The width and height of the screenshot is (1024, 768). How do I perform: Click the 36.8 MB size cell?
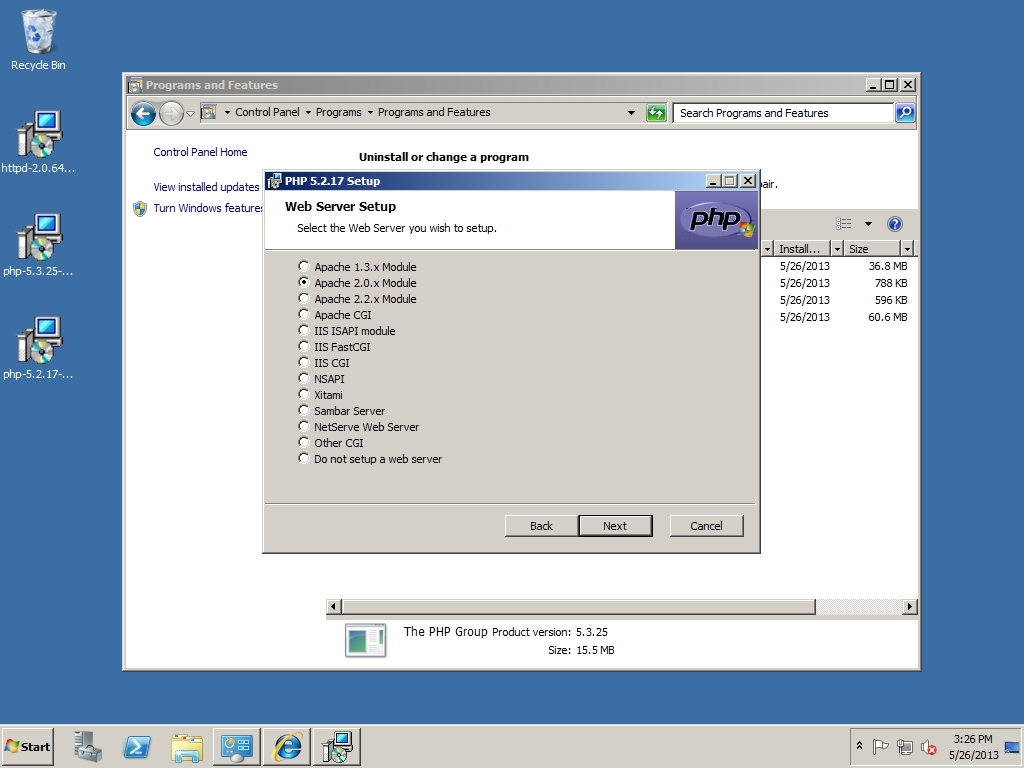(888, 266)
